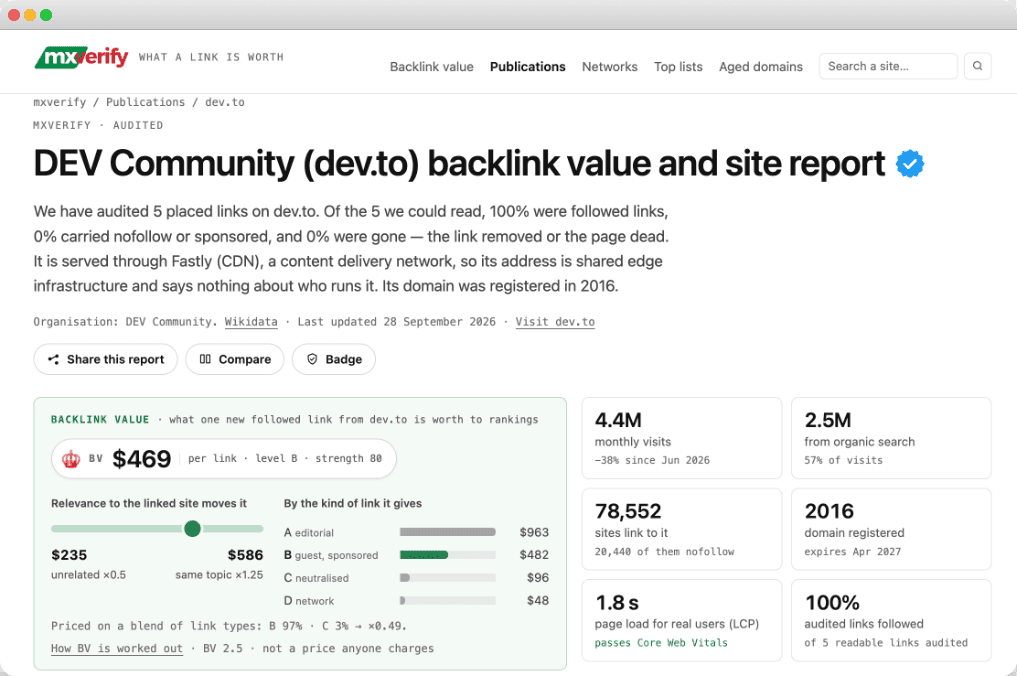Click the 4.4M monthly visits card
1017x676 pixels.
[x=682, y=438]
